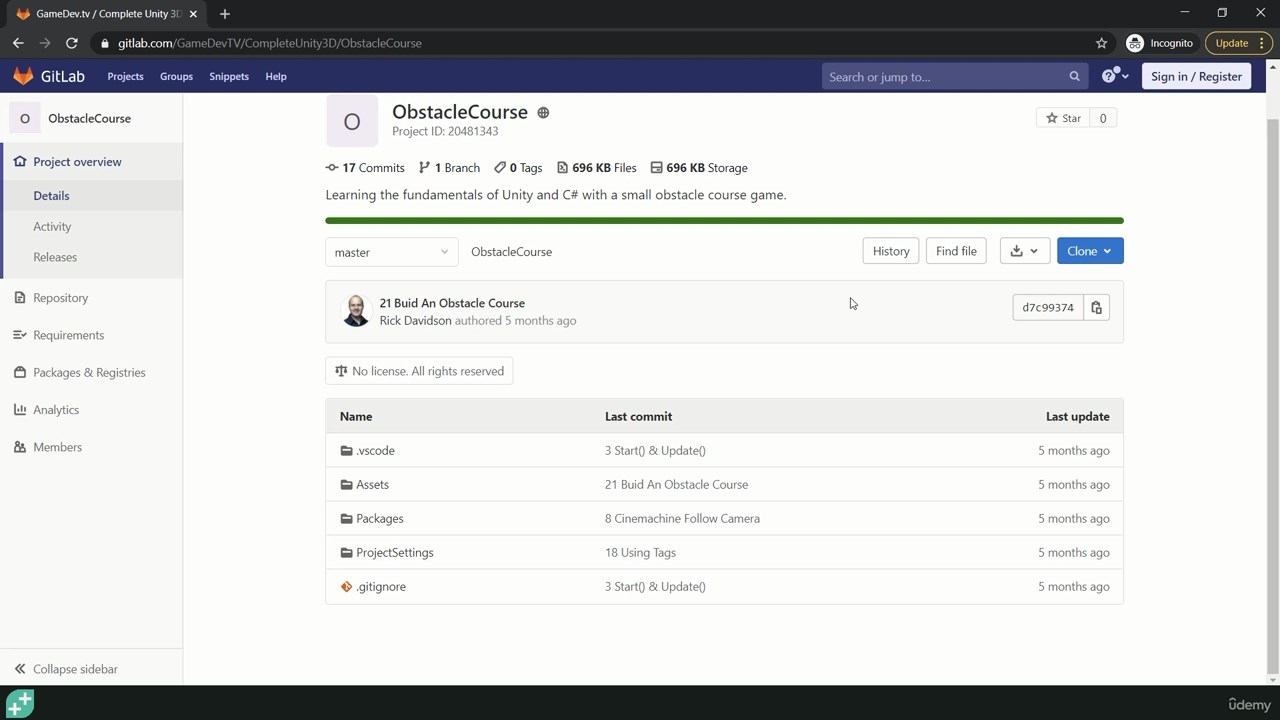Click the Incognito profile indicator

[x=1160, y=43]
